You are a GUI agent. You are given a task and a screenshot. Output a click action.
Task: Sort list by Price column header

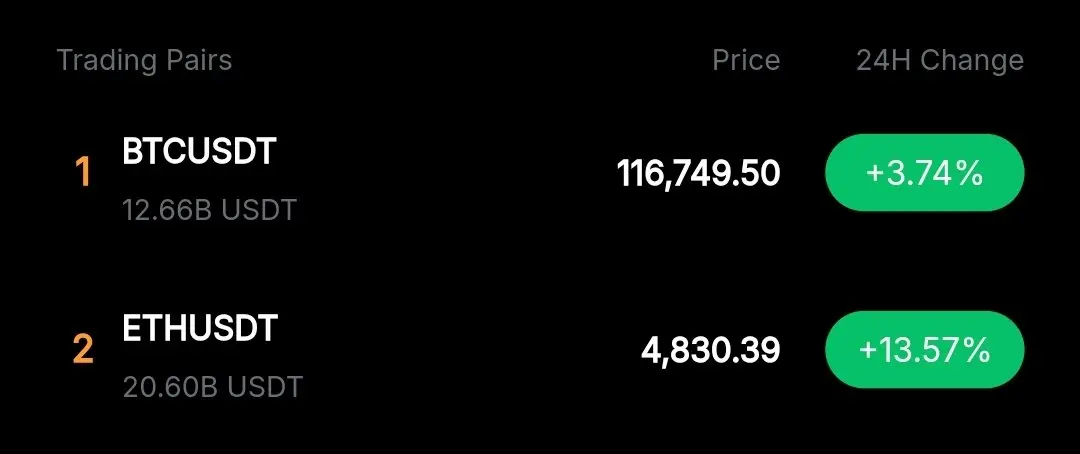pos(746,61)
